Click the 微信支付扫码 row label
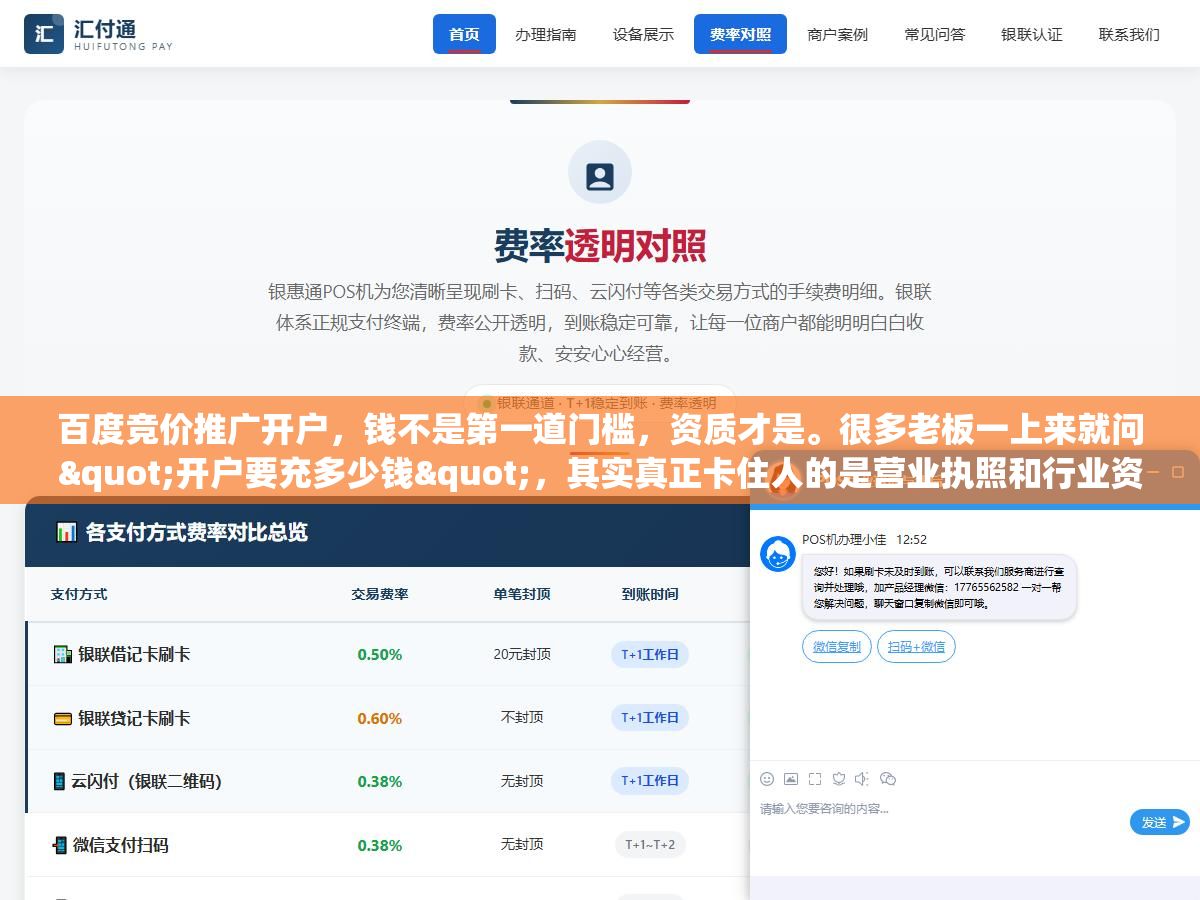1200x900 pixels. (120, 845)
